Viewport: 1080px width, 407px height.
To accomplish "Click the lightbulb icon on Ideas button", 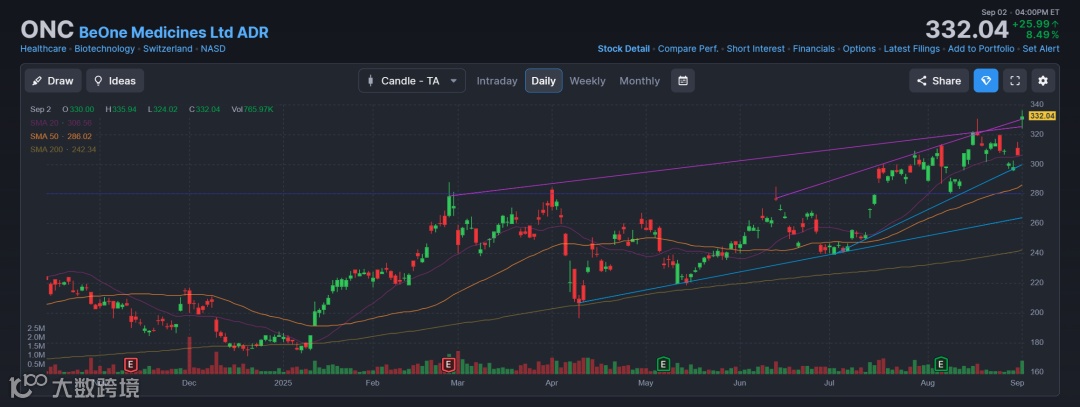I will point(98,81).
